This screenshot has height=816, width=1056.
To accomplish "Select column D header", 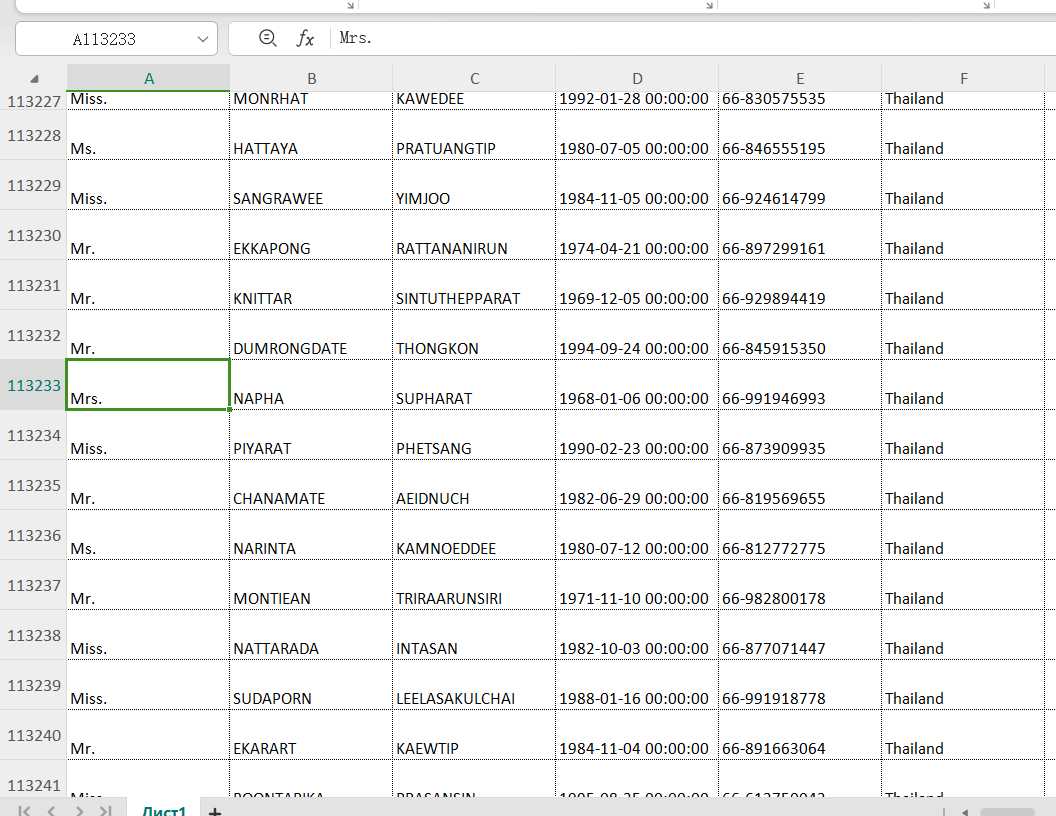I will click(637, 78).
